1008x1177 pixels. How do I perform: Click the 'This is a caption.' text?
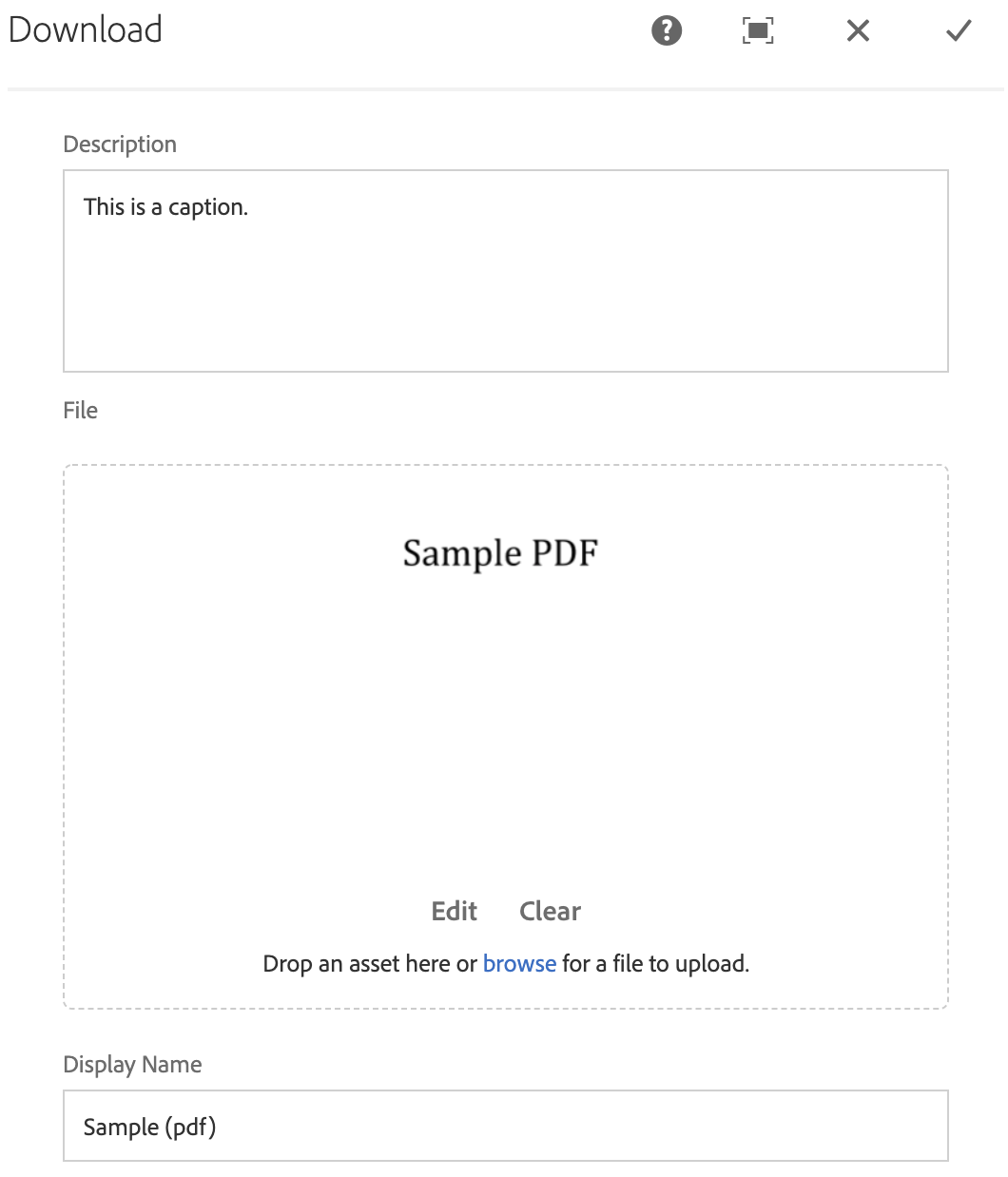(x=165, y=207)
